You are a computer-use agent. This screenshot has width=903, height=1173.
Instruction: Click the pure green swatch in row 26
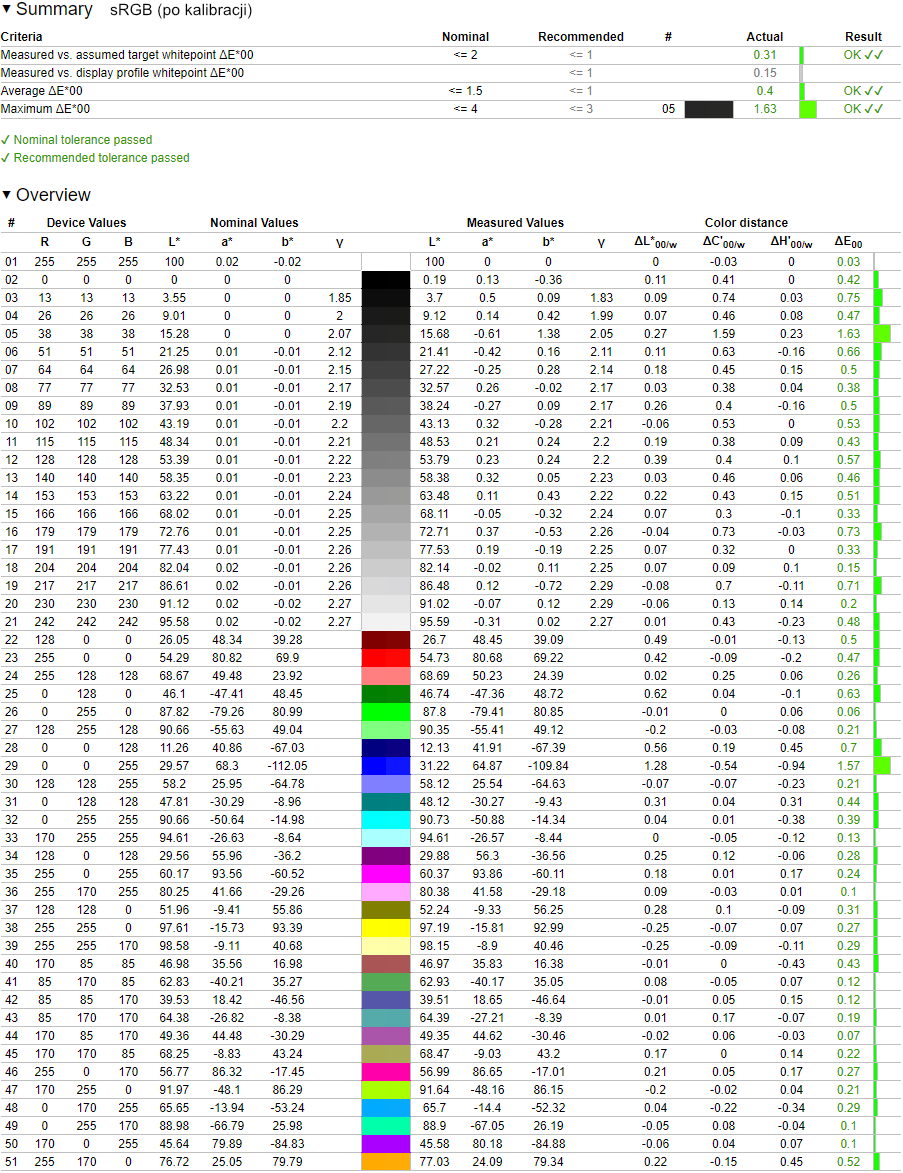point(386,711)
